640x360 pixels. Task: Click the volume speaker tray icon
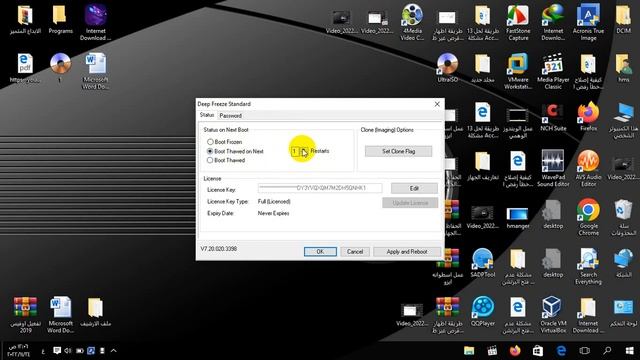coord(68,351)
